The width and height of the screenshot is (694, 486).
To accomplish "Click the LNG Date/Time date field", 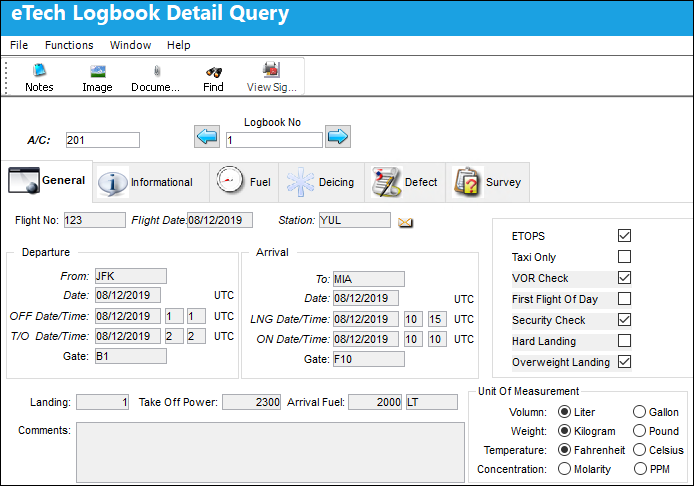I will (x=366, y=319).
